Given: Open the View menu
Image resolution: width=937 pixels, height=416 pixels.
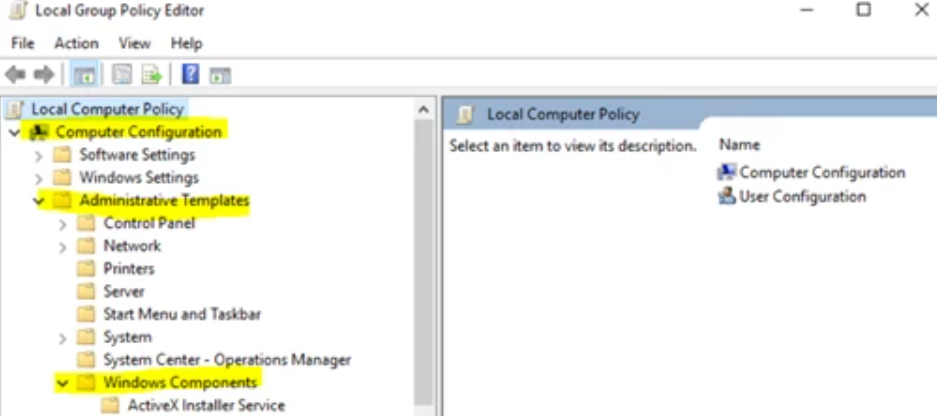Looking at the screenshot, I should (x=134, y=43).
